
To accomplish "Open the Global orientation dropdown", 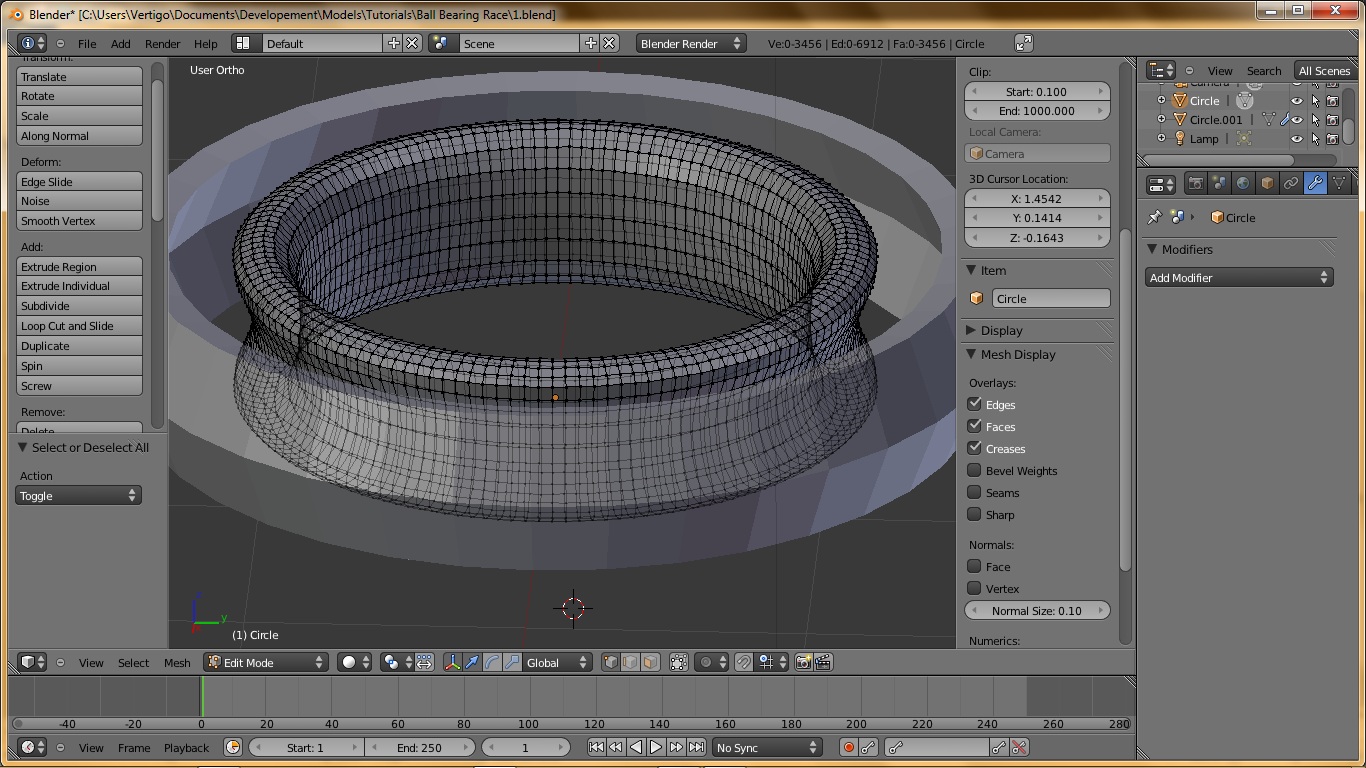I will click(x=557, y=662).
